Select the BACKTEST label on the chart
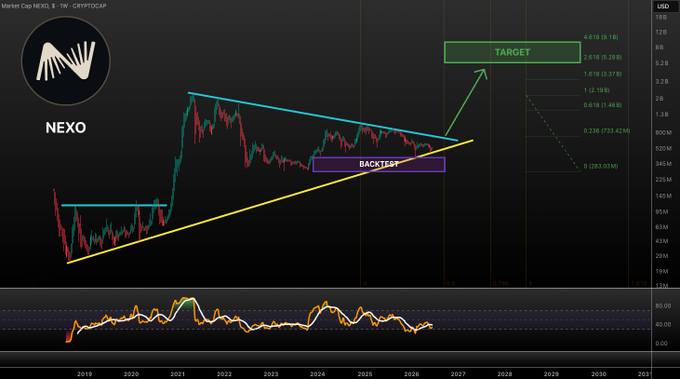The image size is (680, 379). [x=379, y=164]
